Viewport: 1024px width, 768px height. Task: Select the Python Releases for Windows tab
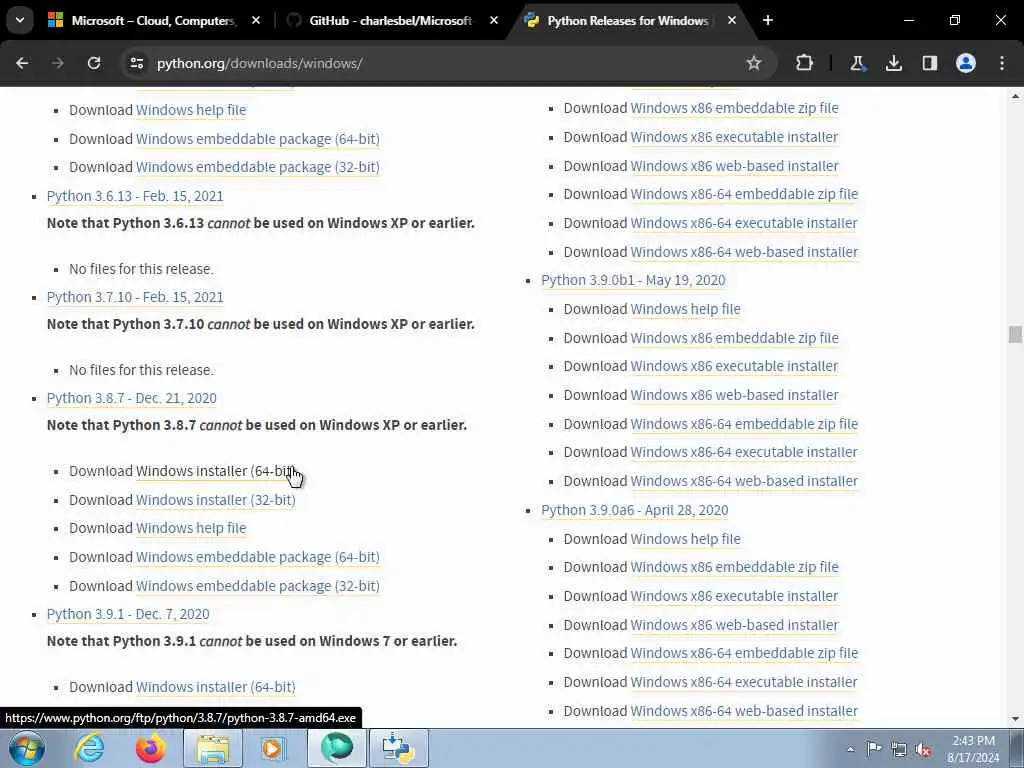pyautogui.click(x=628, y=20)
